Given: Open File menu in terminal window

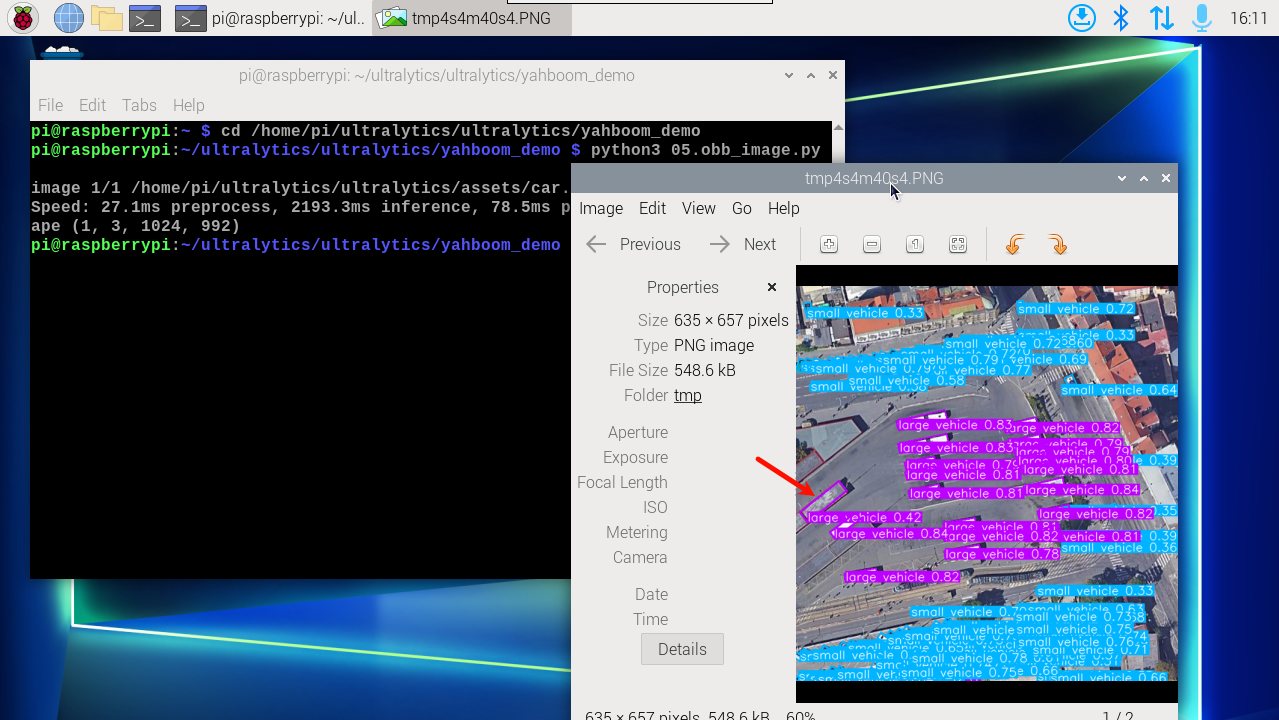Looking at the screenshot, I should [50, 105].
